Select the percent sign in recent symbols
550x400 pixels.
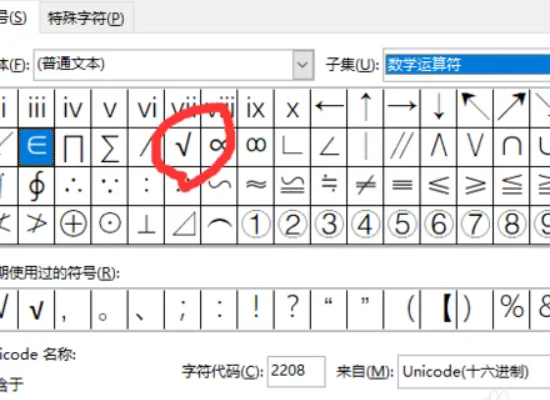tap(511, 309)
